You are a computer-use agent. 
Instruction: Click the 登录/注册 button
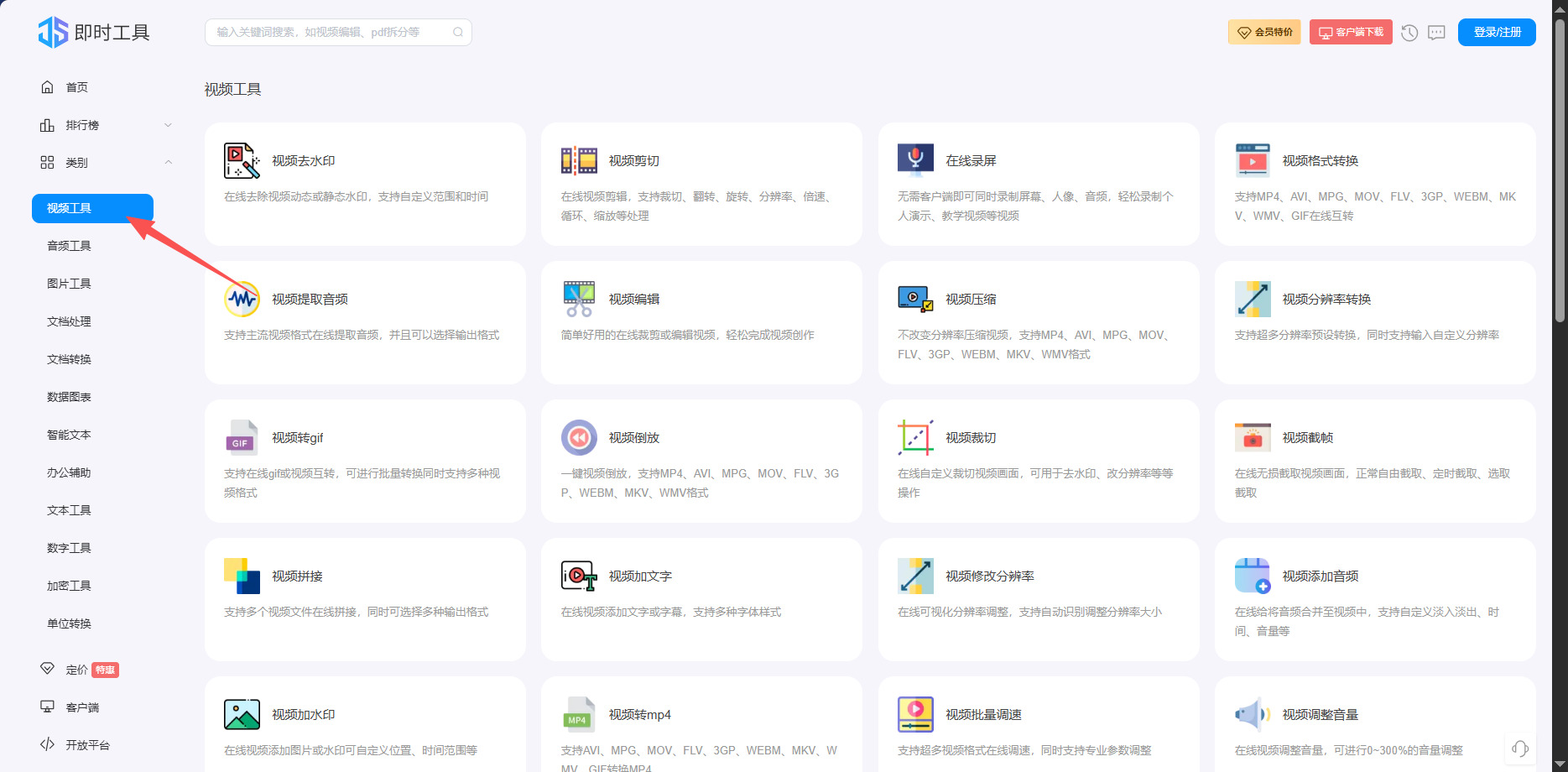point(1497,32)
